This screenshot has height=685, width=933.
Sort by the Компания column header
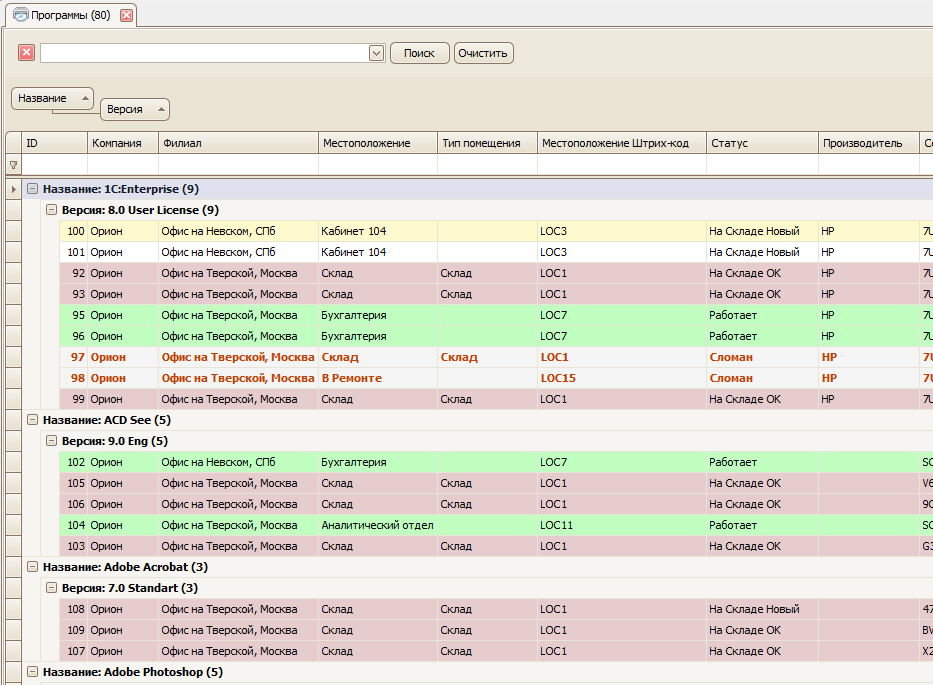click(123, 143)
